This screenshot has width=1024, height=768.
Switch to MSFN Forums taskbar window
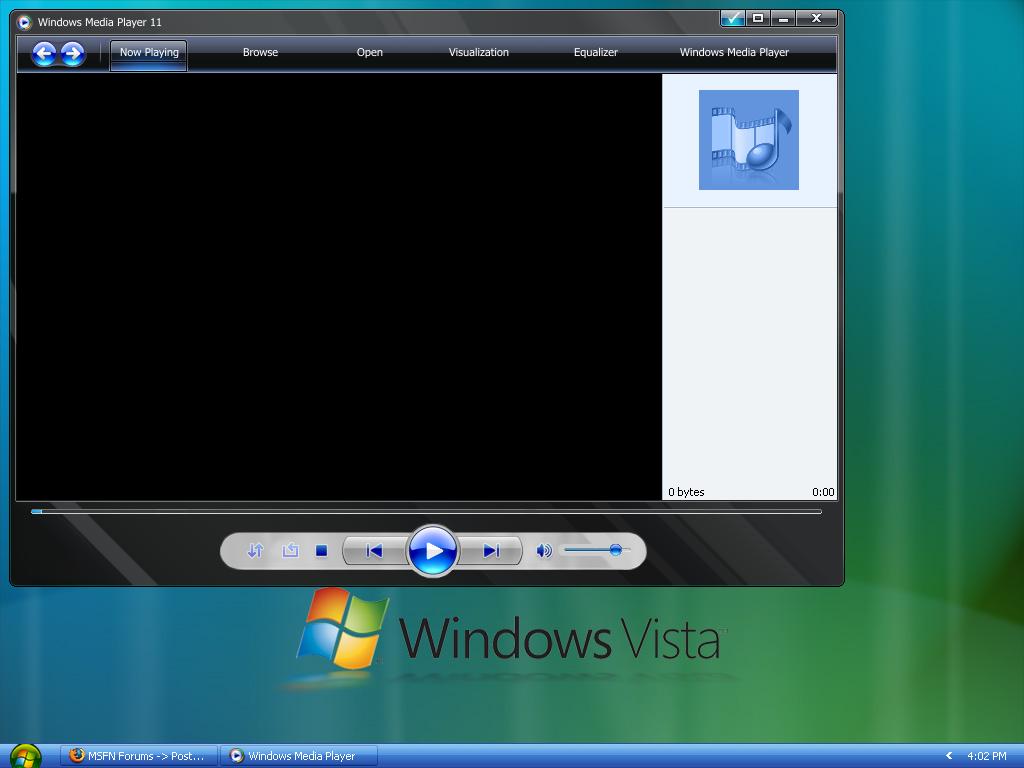click(138, 756)
